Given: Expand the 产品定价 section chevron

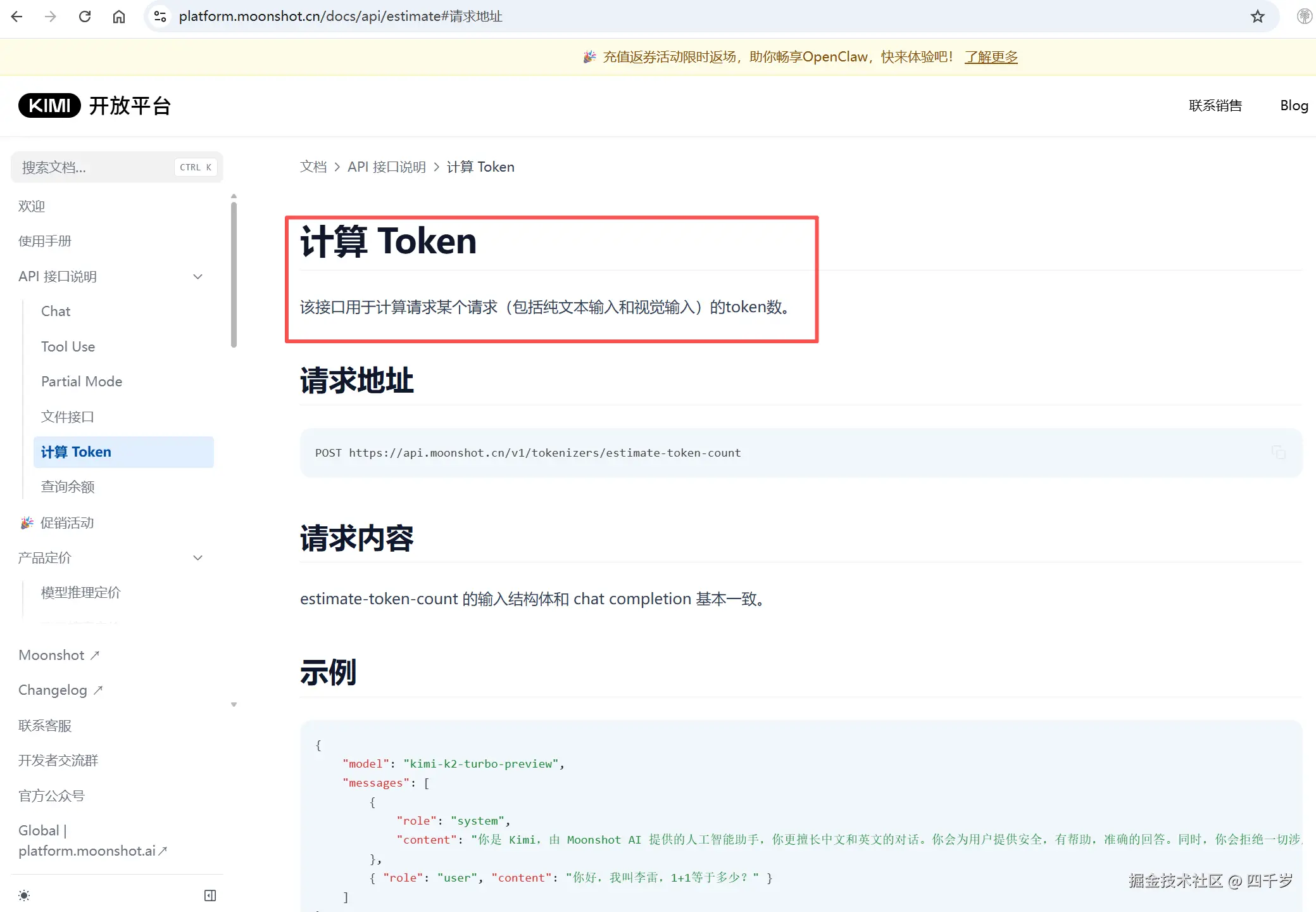Looking at the screenshot, I should pos(197,557).
